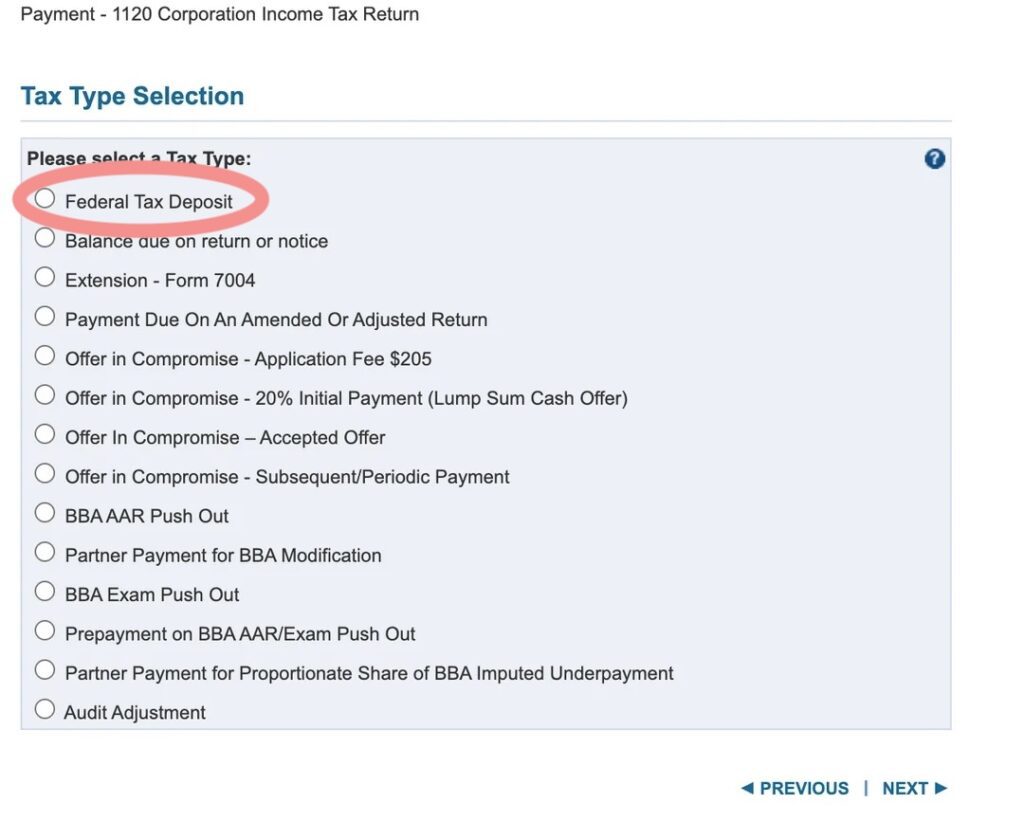Return to the Previous page
Viewport: 1024px width, 822px height.
tap(795, 788)
